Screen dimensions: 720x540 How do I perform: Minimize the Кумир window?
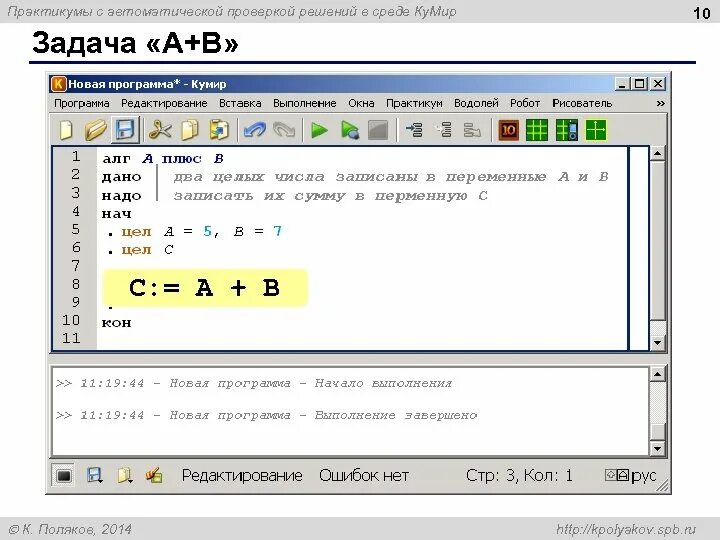[x=622, y=84]
